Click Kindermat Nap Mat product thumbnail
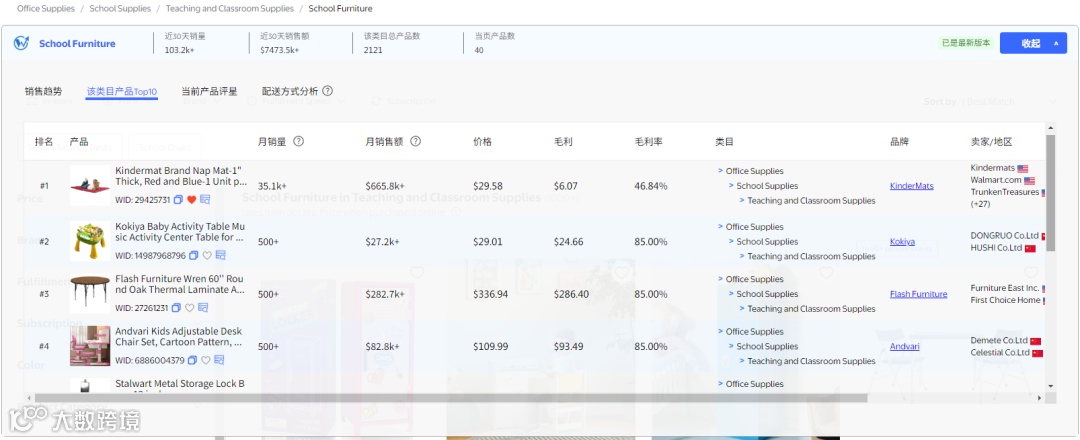Viewport: 1080px width, 440px height. [x=90, y=185]
